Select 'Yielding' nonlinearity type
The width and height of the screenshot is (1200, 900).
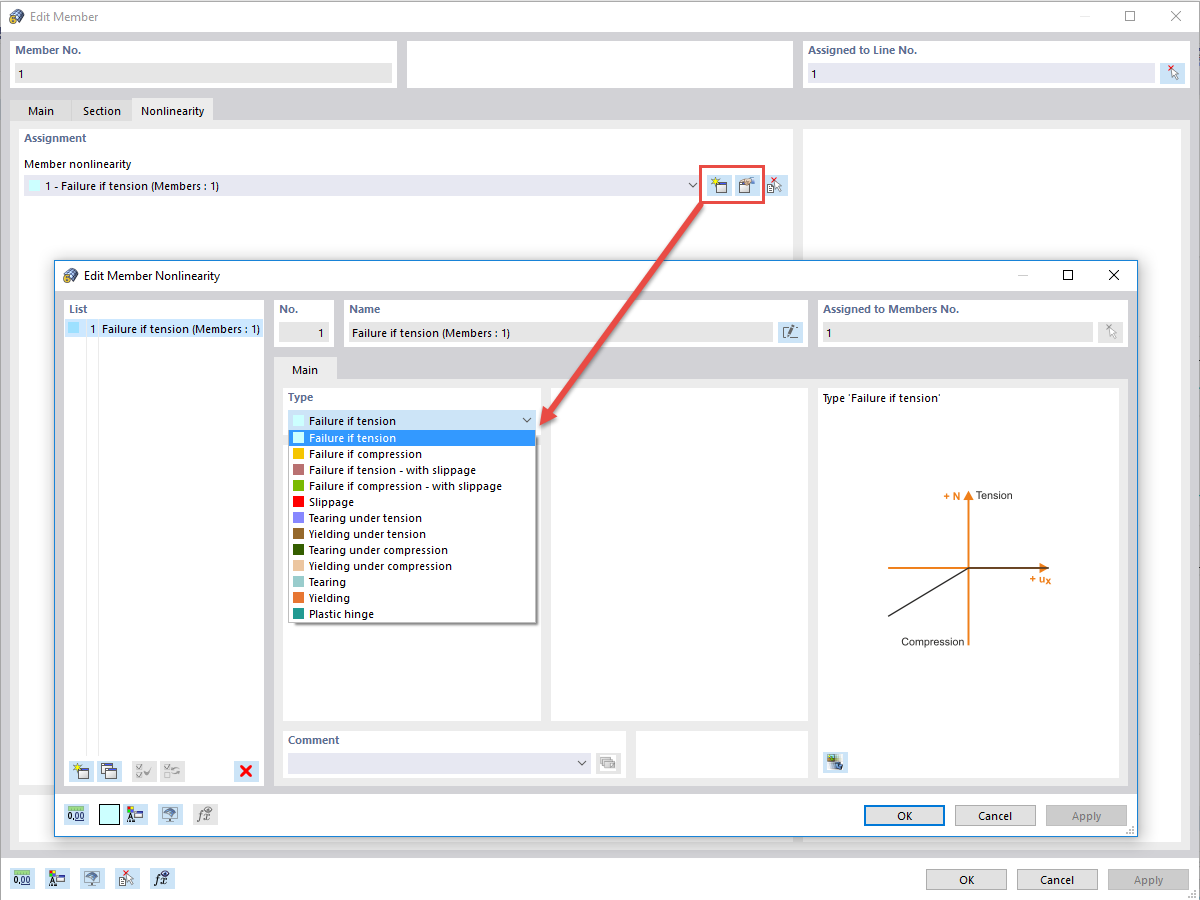coord(412,598)
